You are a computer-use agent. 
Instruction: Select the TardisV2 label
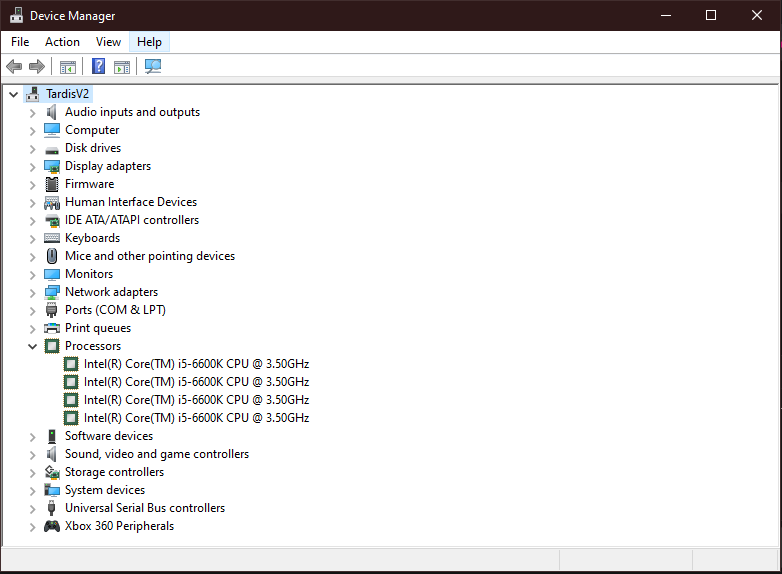point(67,94)
